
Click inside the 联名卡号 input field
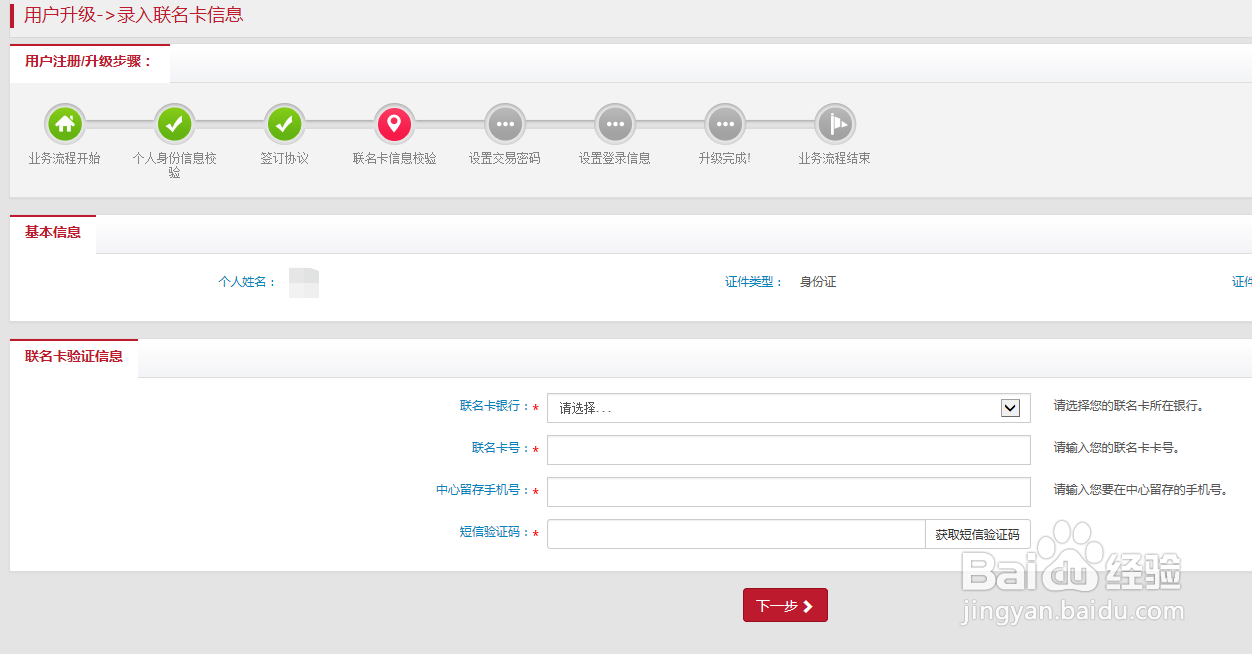tap(789, 449)
